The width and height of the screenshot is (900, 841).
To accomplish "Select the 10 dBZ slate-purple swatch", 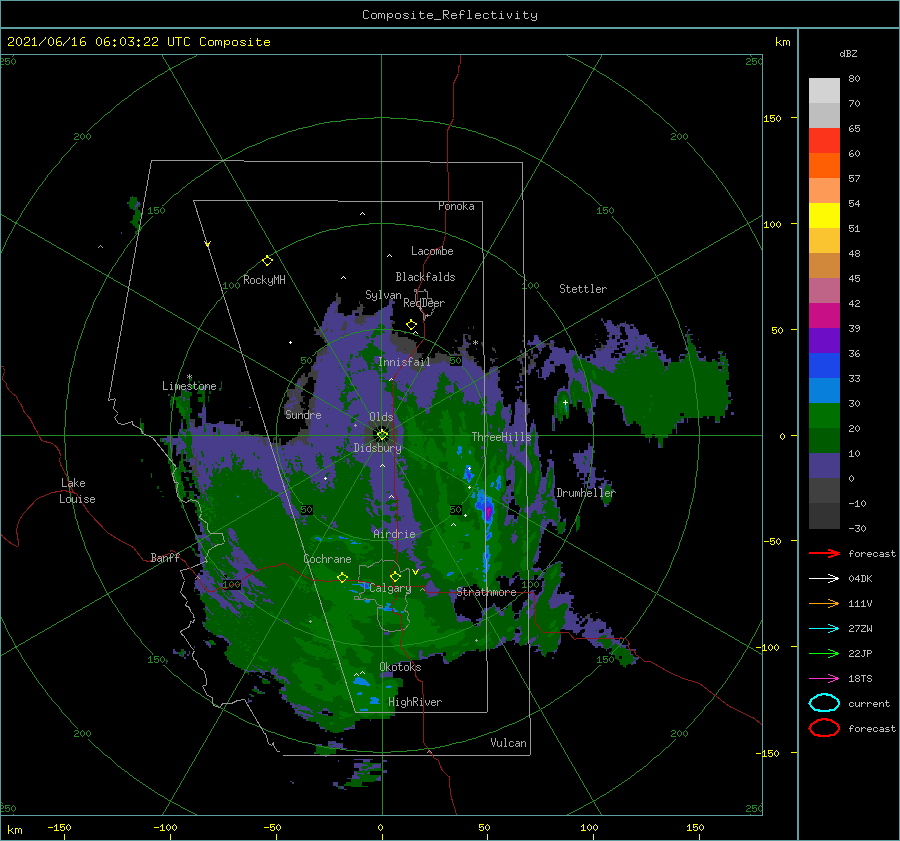I will [x=824, y=466].
